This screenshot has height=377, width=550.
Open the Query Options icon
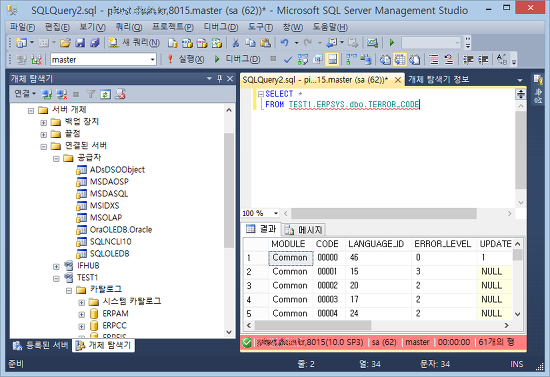pyautogui.click(x=318, y=60)
